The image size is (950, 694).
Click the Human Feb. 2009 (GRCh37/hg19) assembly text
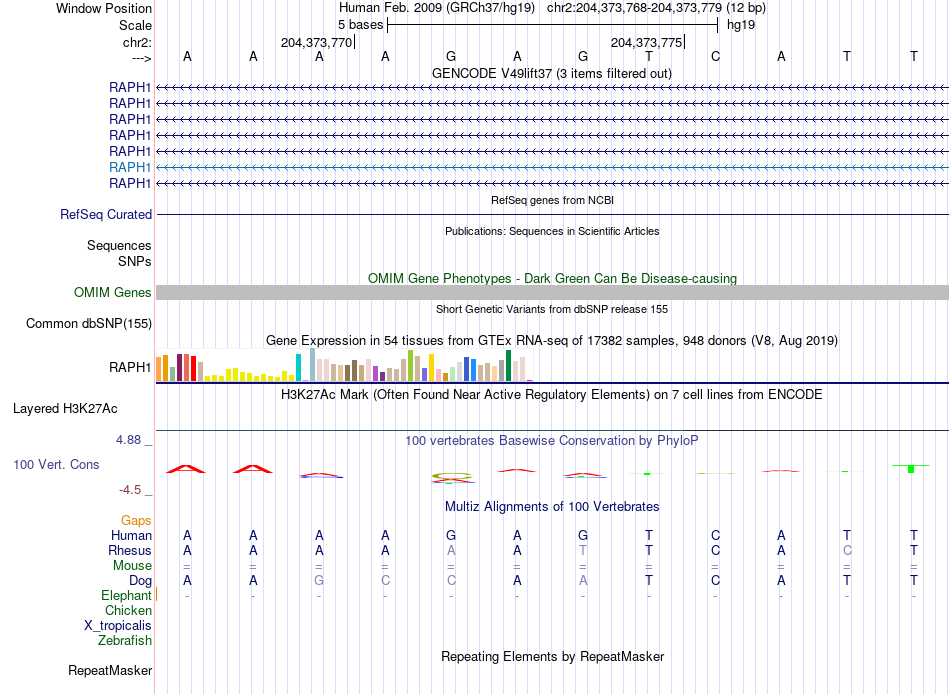pyautogui.click(x=437, y=8)
